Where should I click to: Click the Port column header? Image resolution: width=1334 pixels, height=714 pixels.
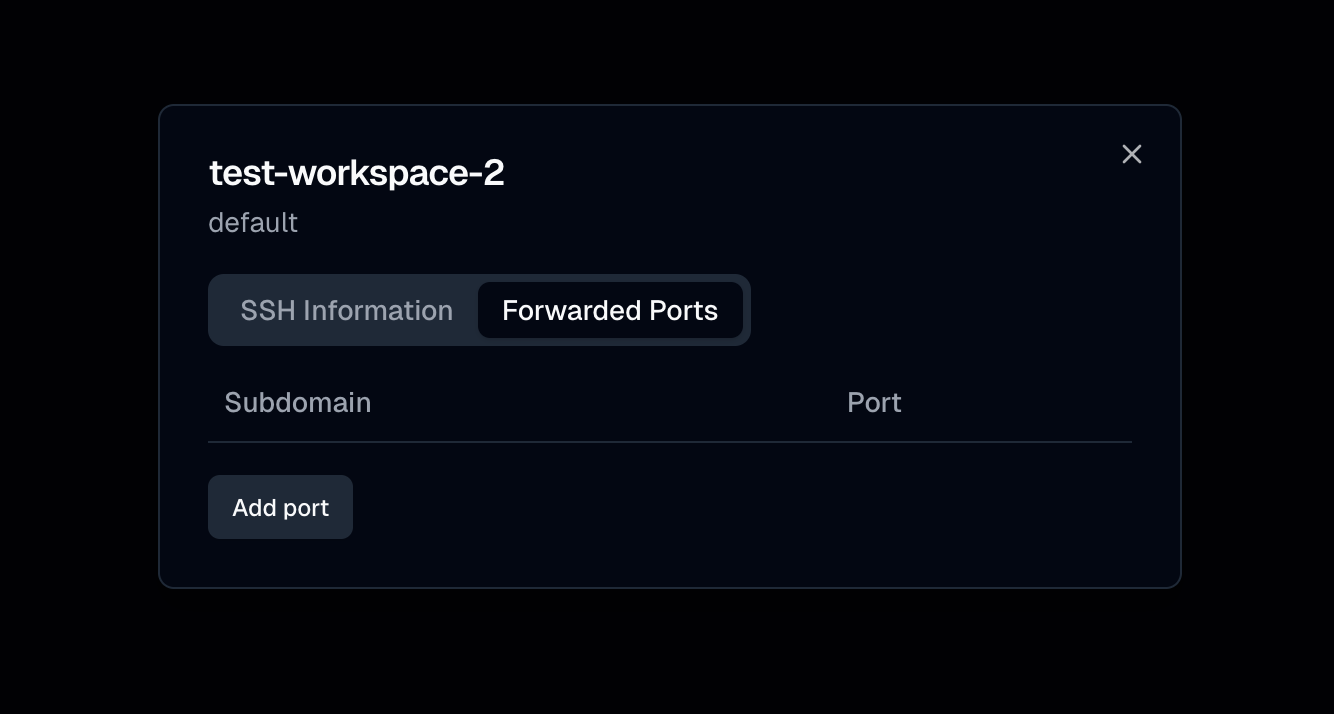click(874, 402)
